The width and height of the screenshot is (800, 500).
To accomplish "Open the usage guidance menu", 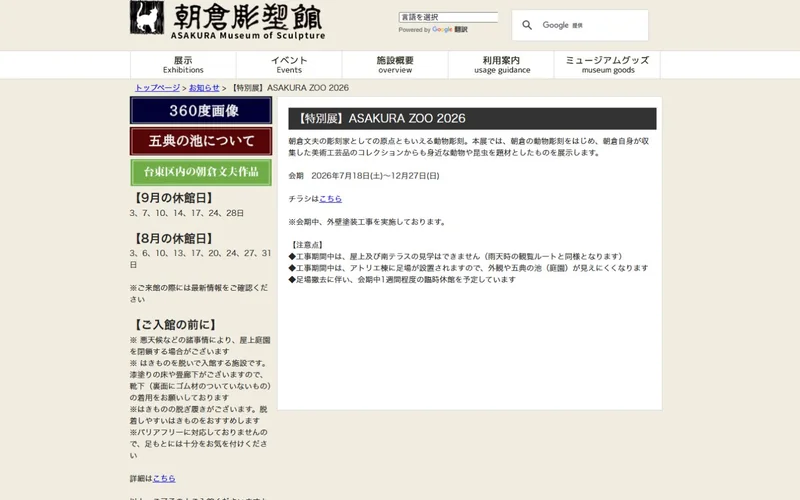I will (502, 65).
